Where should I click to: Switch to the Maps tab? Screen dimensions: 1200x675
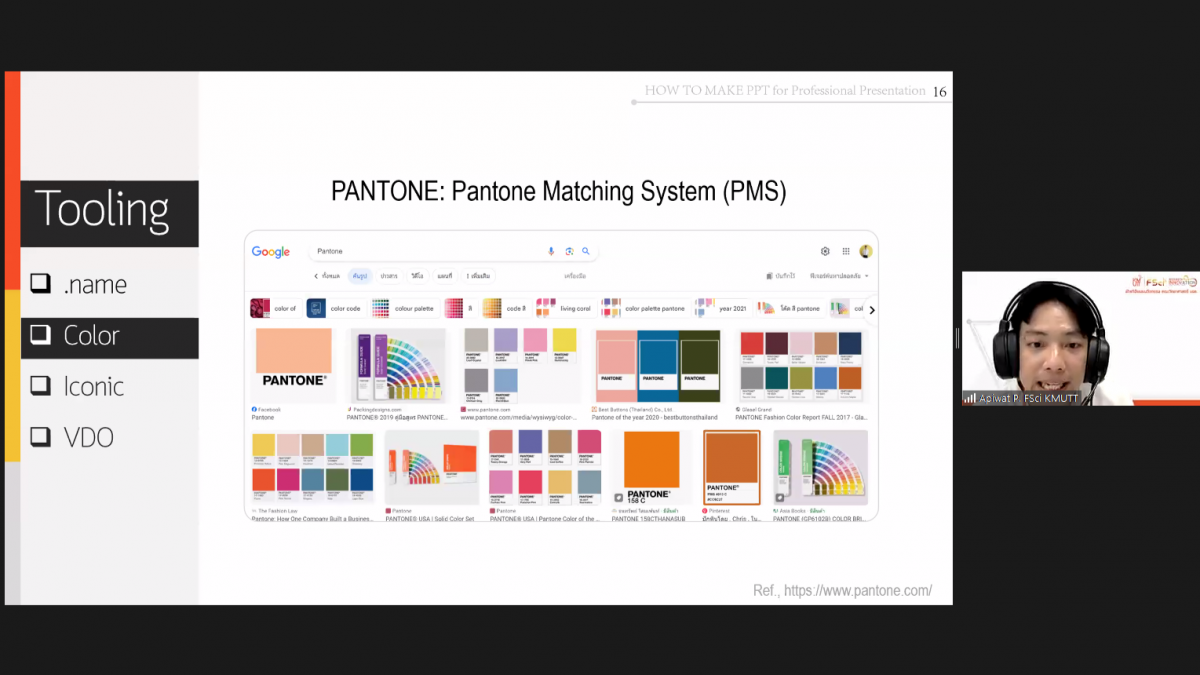pyautogui.click(x=443, y=276)
